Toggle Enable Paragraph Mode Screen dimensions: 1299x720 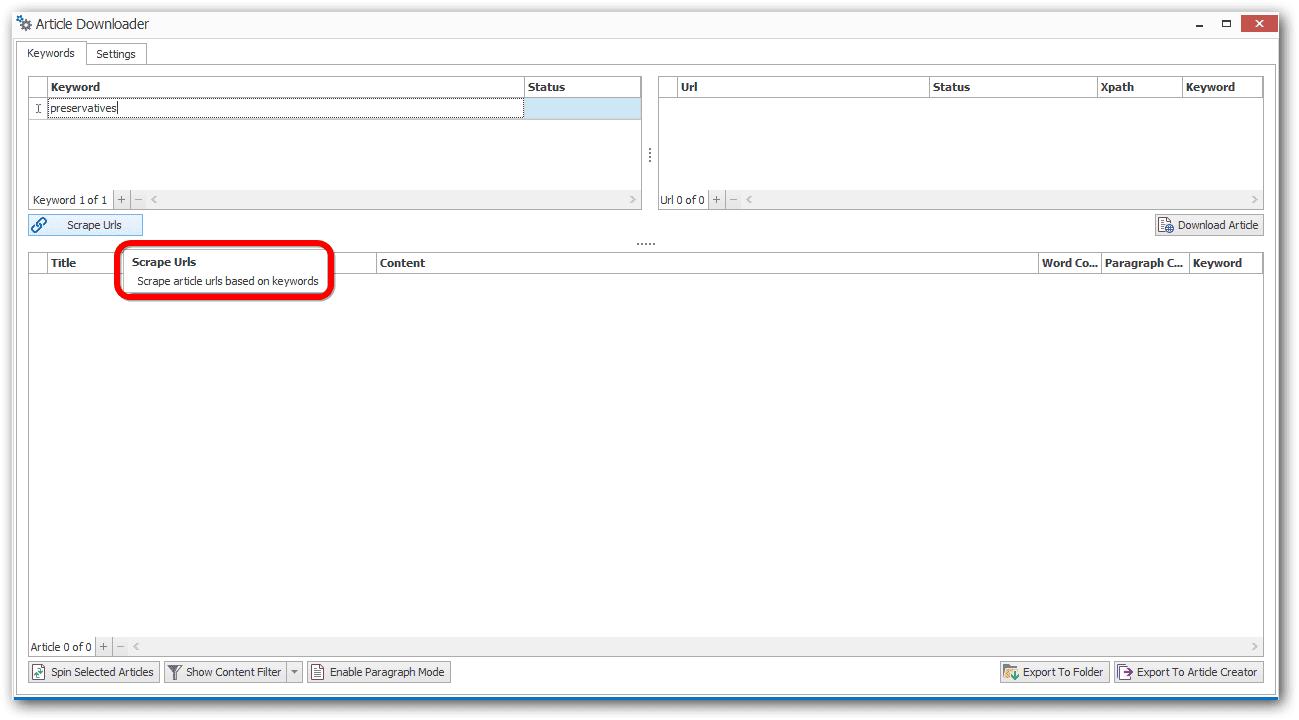click(379, 672)
